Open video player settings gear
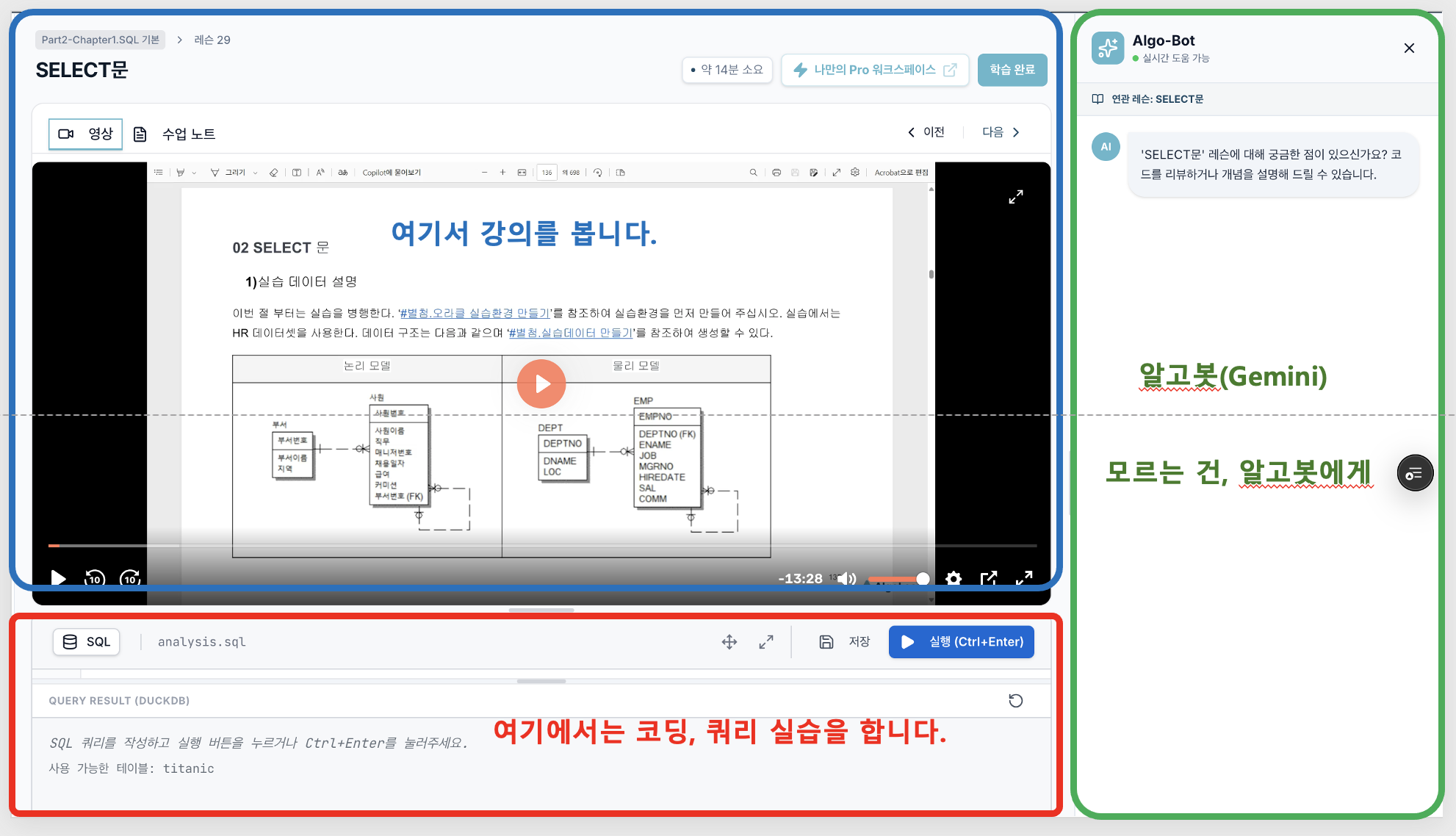 coord(954,579)
